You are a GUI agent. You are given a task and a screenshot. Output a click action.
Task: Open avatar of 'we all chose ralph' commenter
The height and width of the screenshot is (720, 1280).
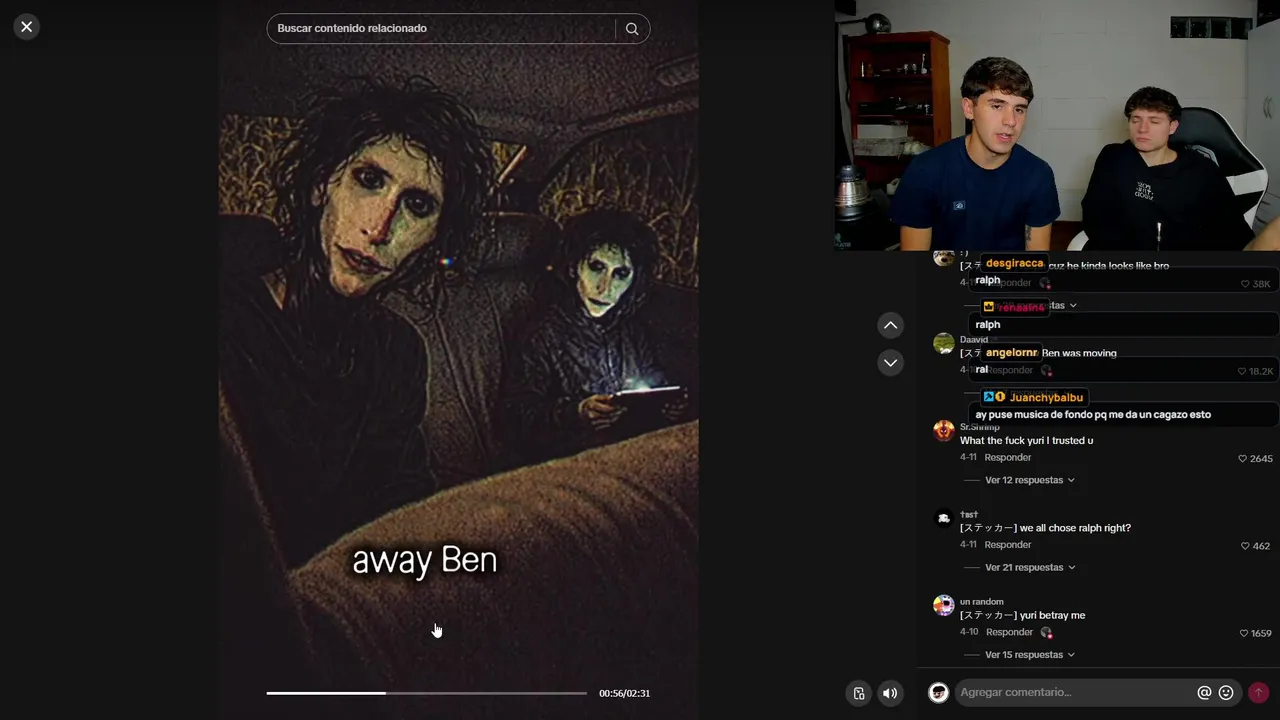pos(944,518)
